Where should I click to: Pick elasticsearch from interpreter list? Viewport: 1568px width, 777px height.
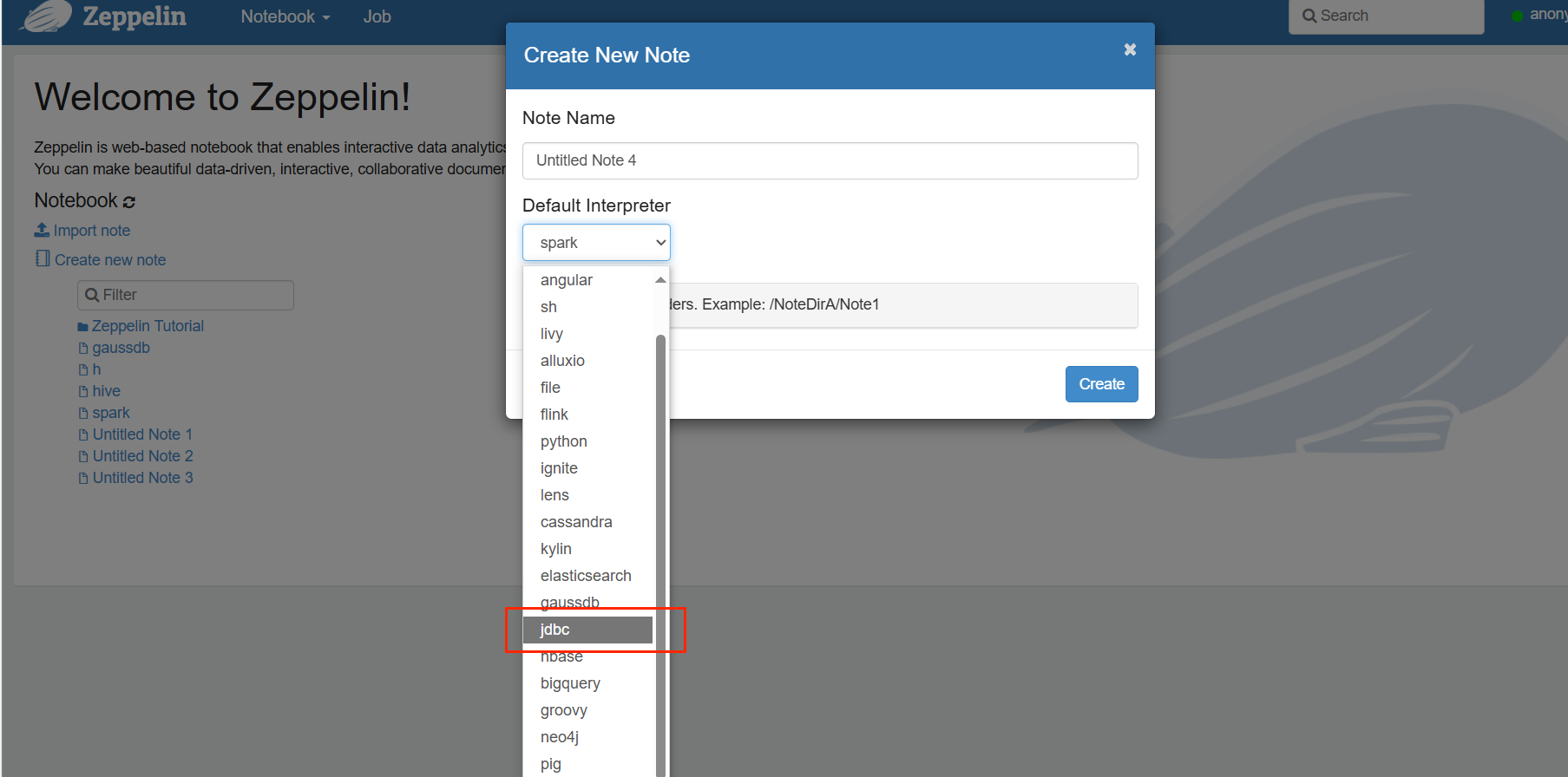coord(586,576)
